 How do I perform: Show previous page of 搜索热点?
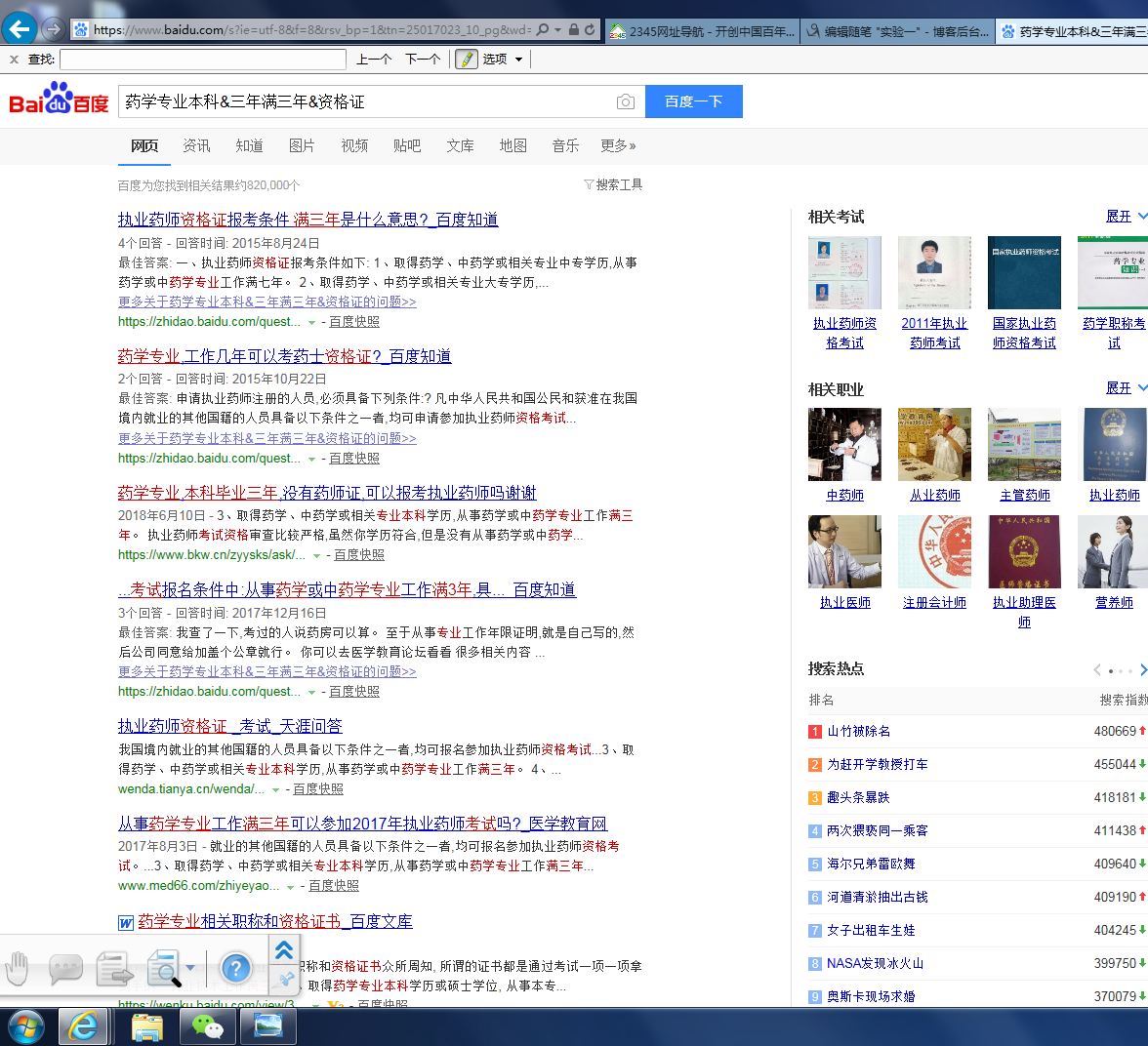click(1097, 669)
